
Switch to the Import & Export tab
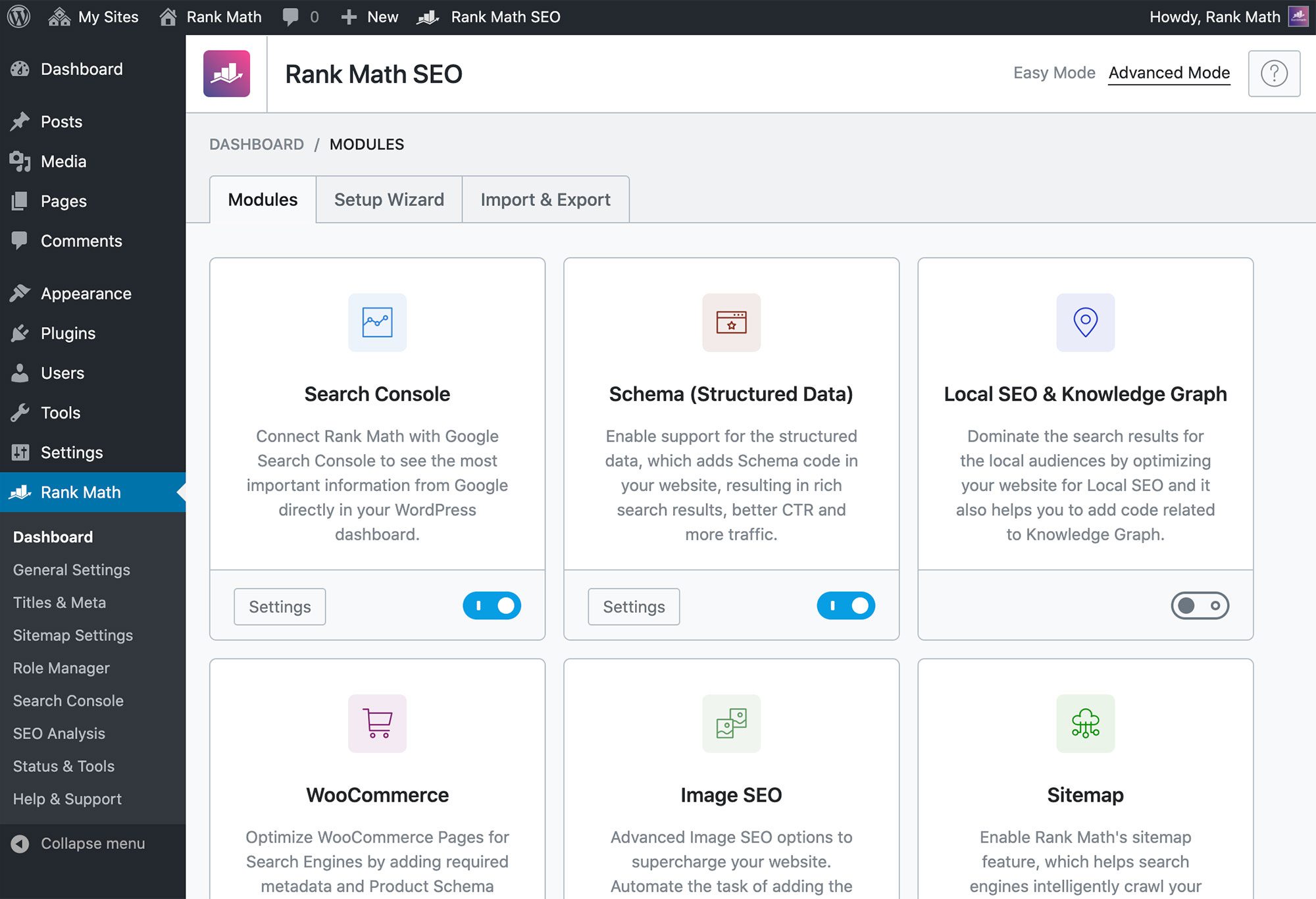pos(545,199)
